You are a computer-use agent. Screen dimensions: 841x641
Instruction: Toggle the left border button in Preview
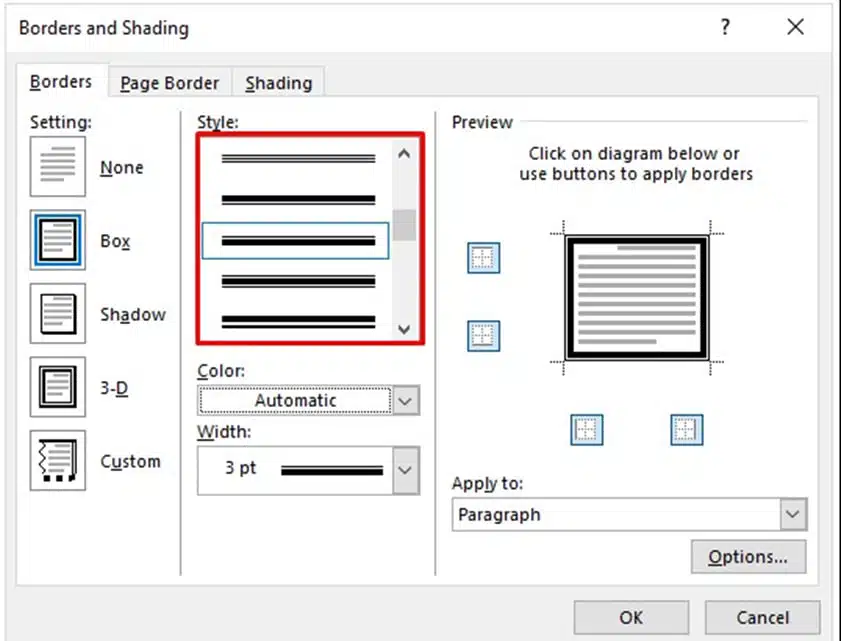[587, 430]
